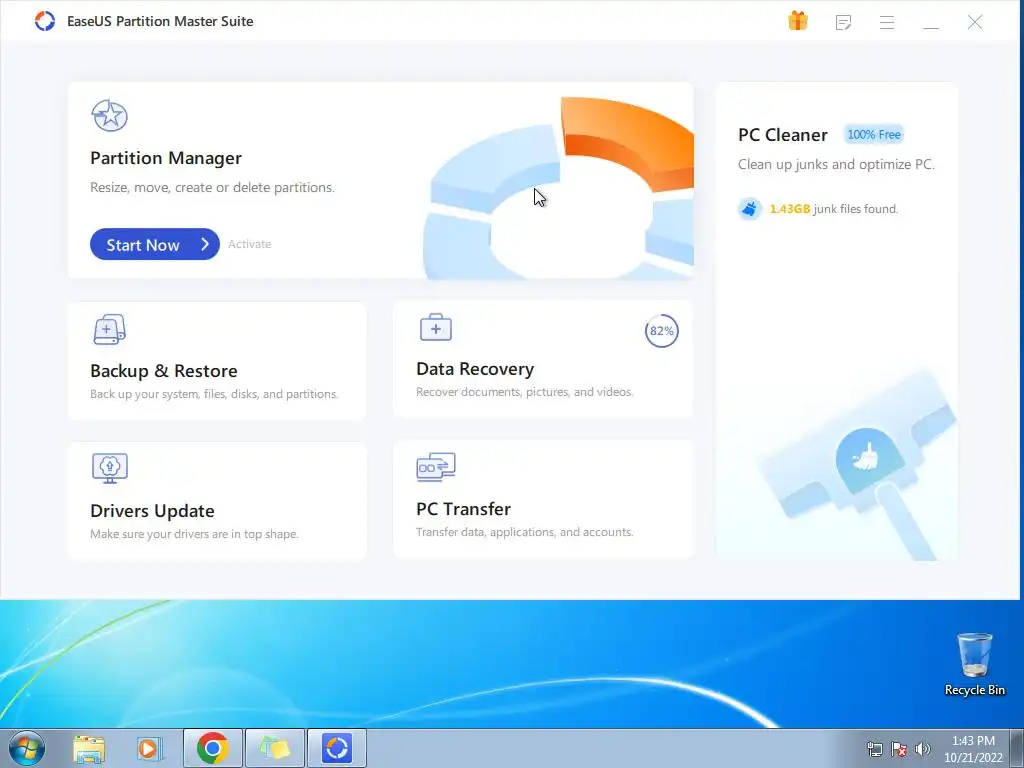Open the Action Center flag icon

click(x=899, y=749)
